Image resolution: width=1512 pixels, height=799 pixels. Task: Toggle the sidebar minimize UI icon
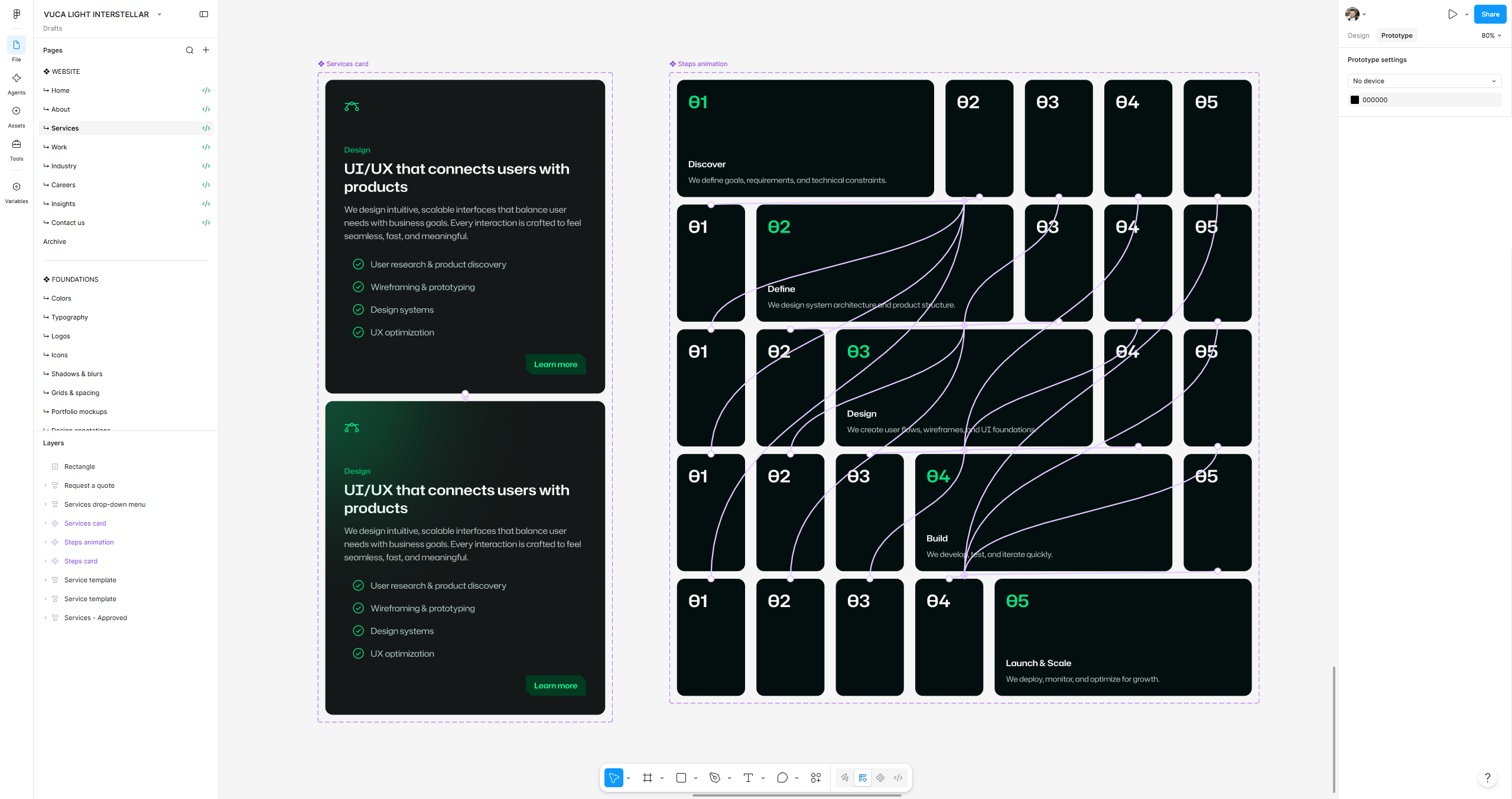click(204, 14)
